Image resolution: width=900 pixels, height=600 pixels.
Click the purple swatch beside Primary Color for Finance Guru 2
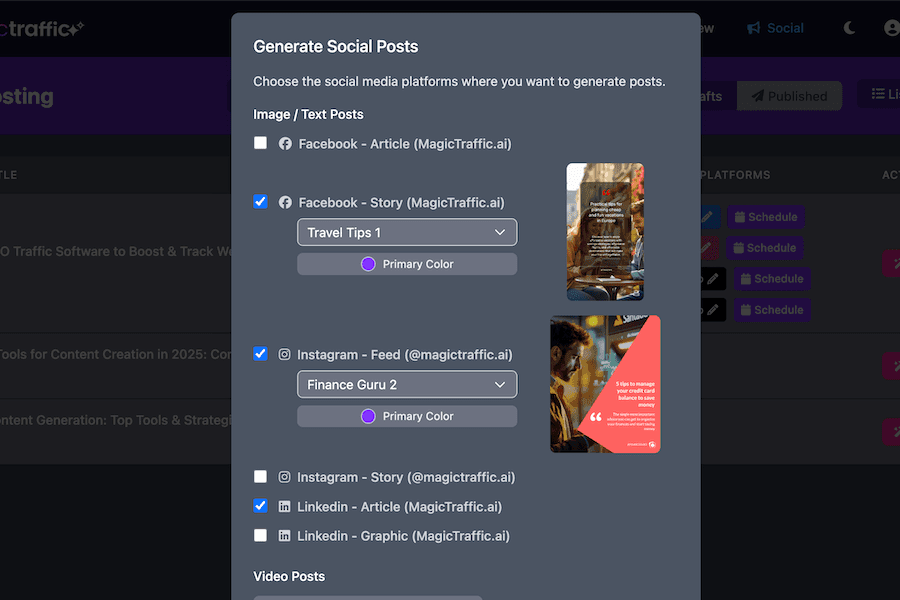coord(368,415)
